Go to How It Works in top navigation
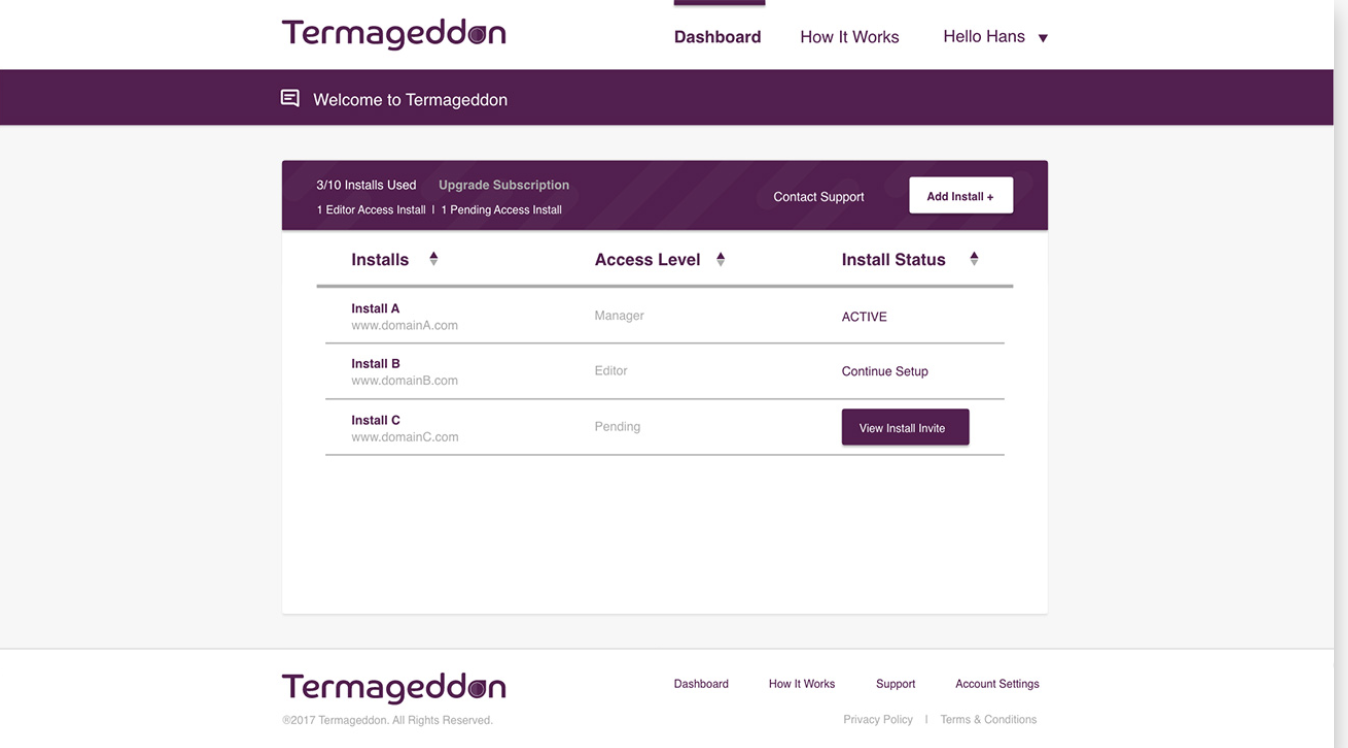1348x748 pixels. point(849,37)
